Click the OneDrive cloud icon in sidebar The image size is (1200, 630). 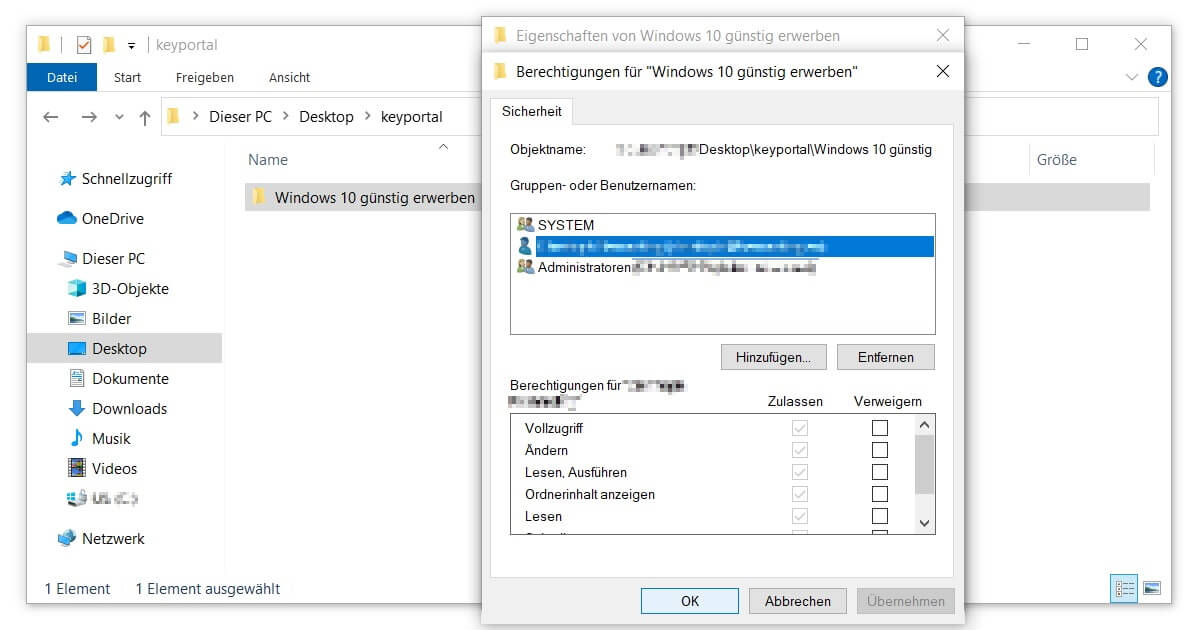click(x=67, y=218)
